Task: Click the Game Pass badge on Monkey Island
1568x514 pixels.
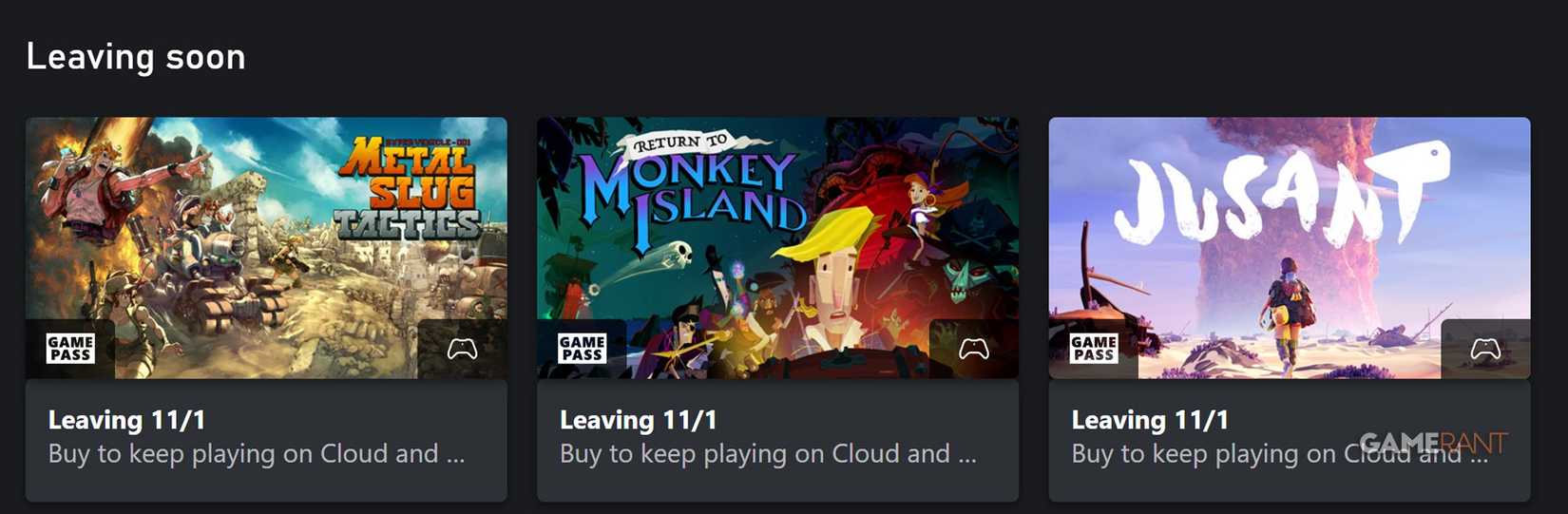Action: point(582,349)
